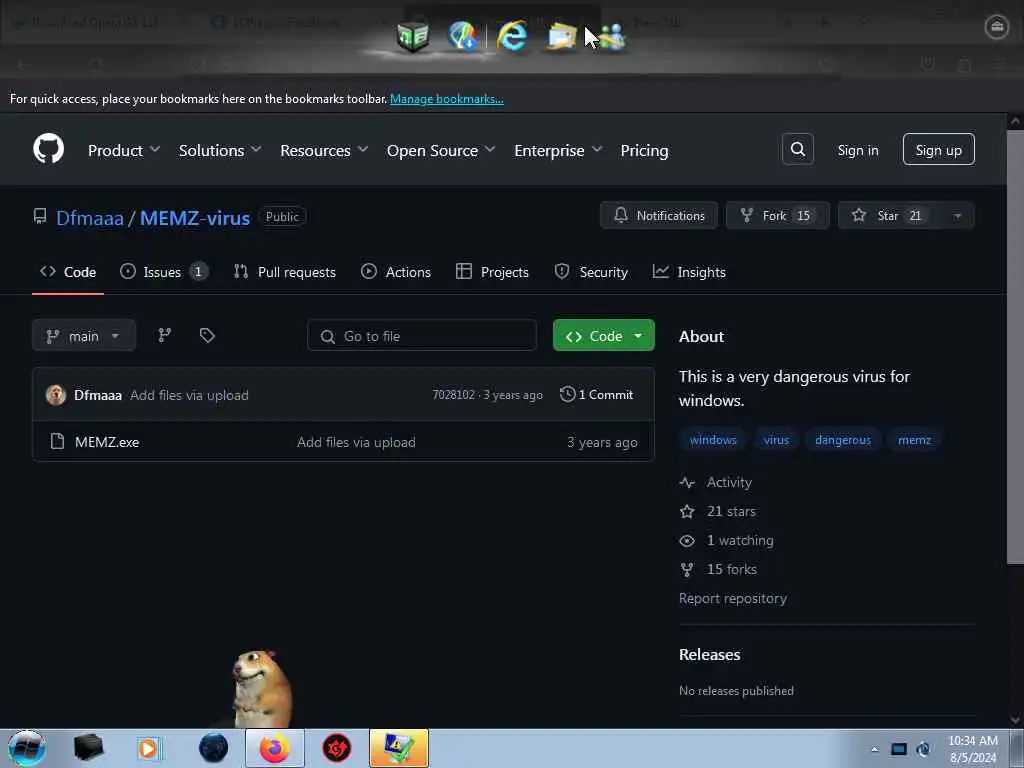Open the Dfmaaa owner profile link
The image size is (1024, 768).
[89, 218]
